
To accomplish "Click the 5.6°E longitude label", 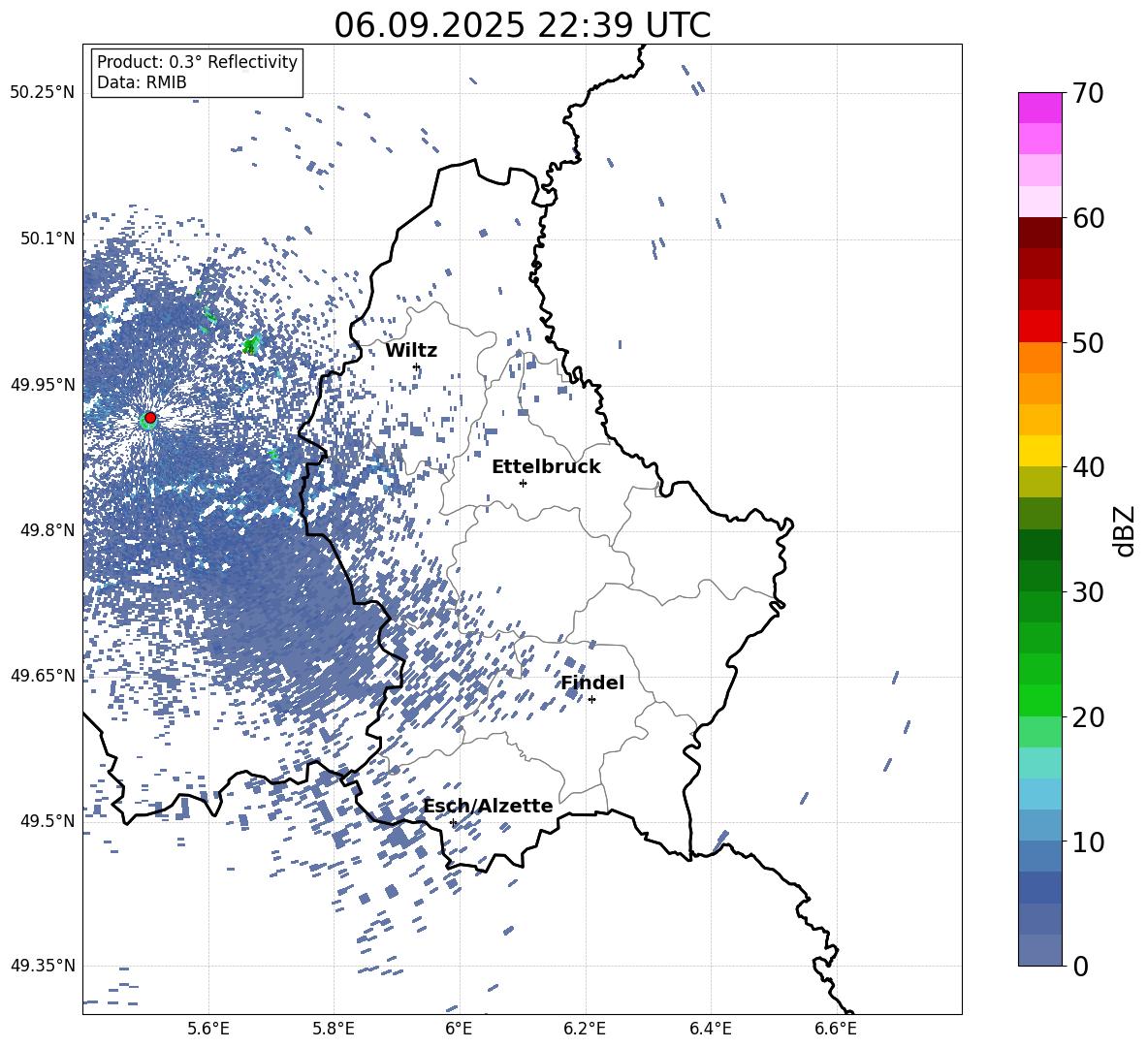I will coord(208,1029).
